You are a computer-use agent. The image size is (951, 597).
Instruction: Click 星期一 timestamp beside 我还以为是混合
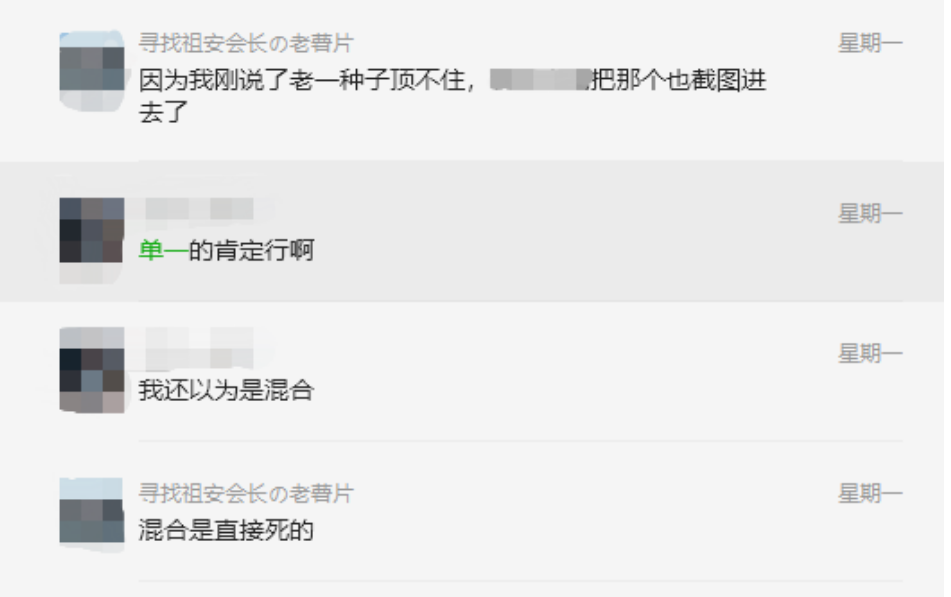[x=870, y=353]
